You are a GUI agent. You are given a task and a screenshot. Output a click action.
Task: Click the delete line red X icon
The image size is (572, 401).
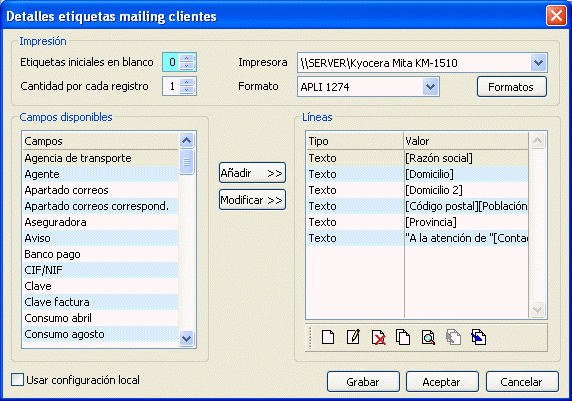point(378,337)
